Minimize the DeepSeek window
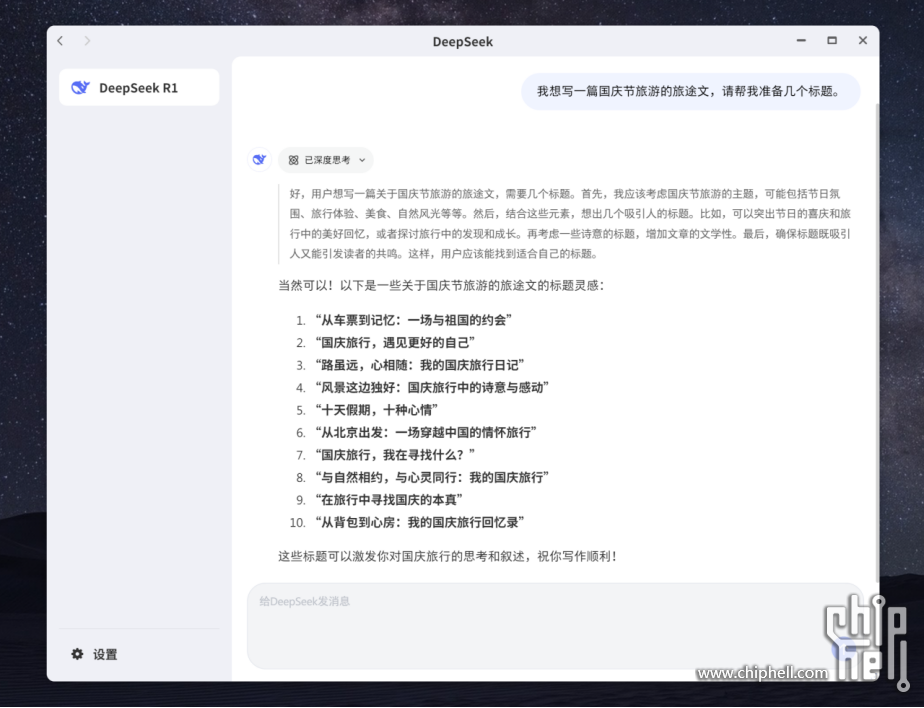Viewport: 924px width, 708px height. (801, 41)
